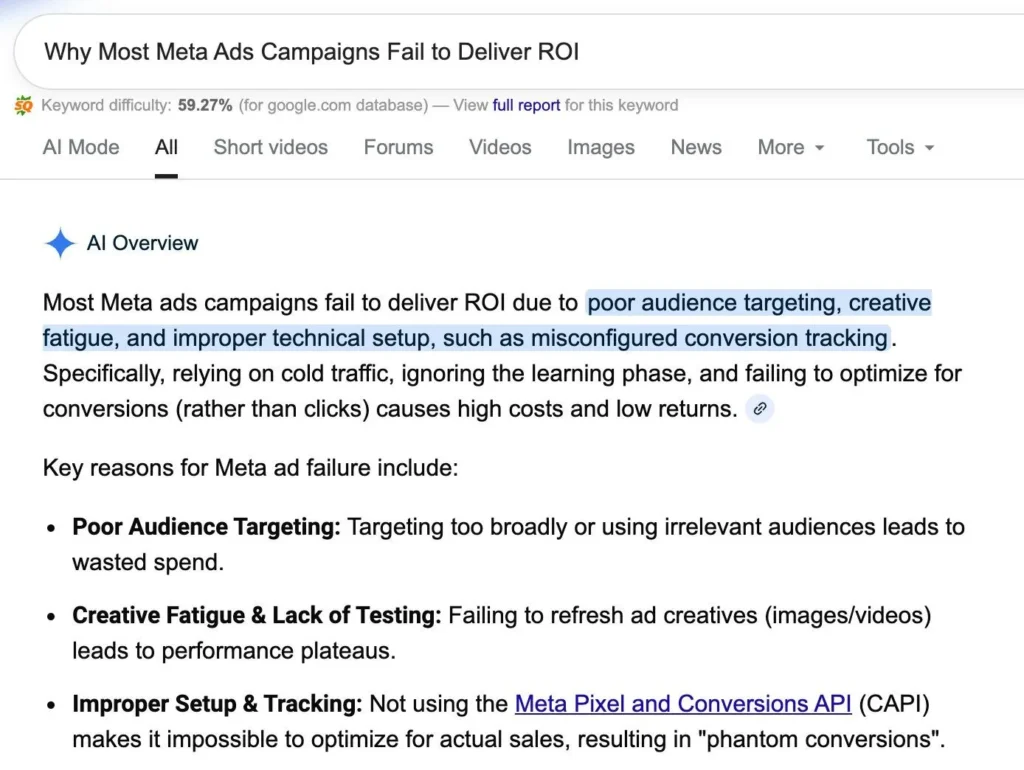Switch to the Images tab
This screenshot has height=770, width=1024.
pos(600,147)
